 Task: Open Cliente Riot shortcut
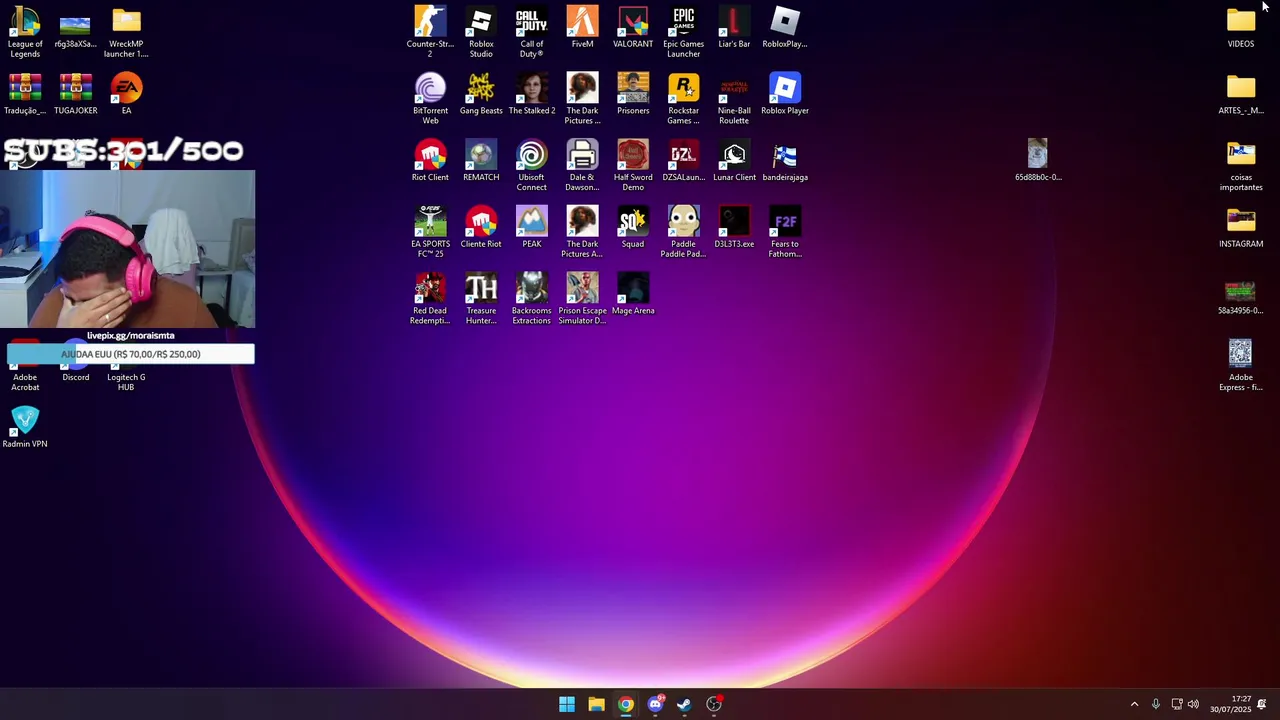tap(481, 227)
